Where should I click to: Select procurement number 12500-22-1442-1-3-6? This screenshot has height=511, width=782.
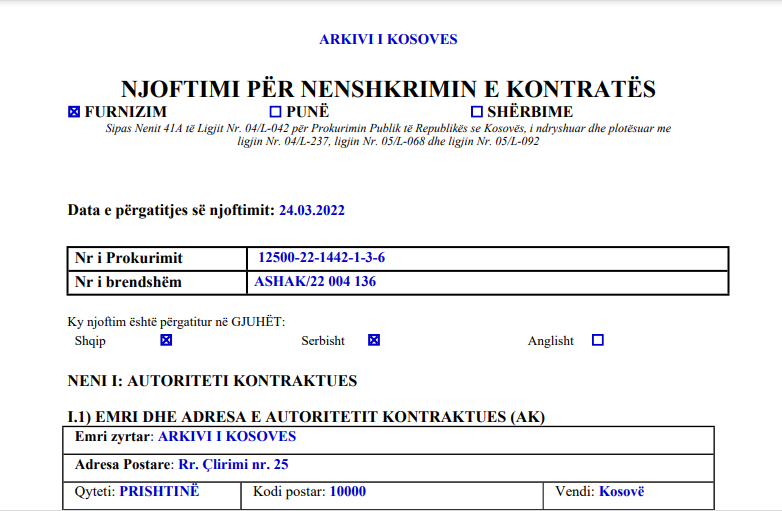point(321,258)
